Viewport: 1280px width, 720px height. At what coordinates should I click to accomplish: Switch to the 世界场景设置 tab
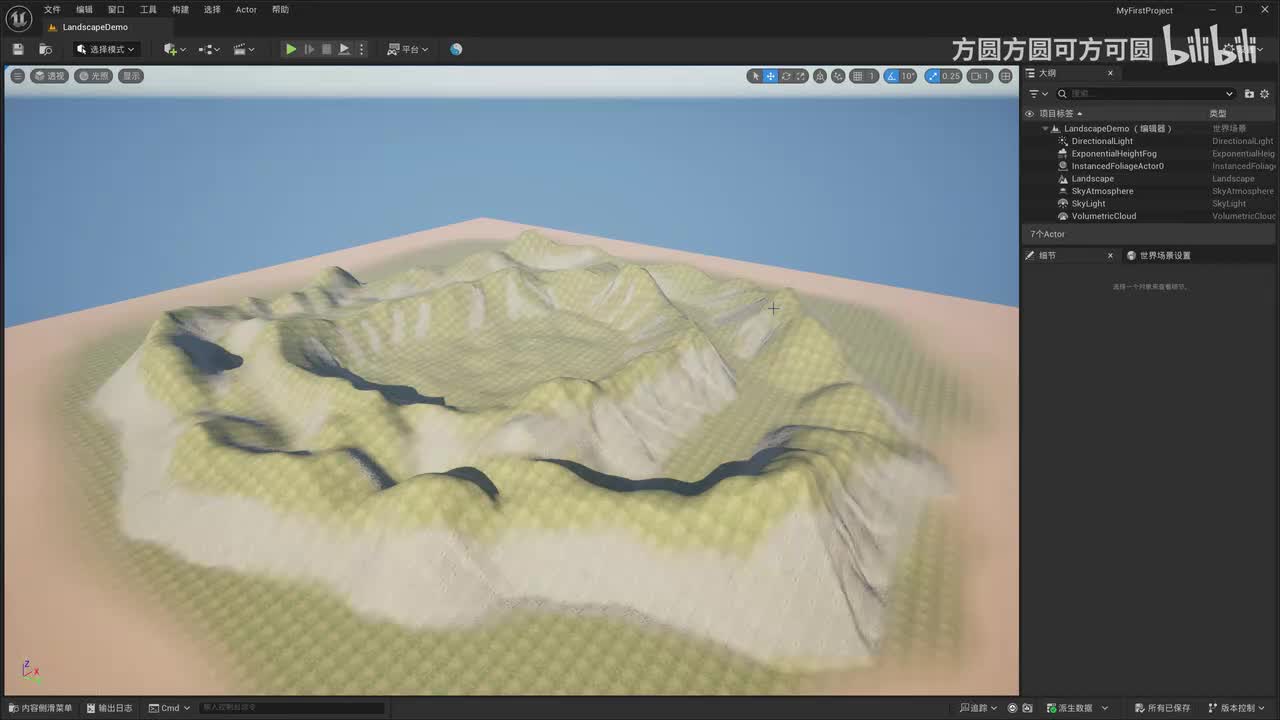pos(1159,256)
